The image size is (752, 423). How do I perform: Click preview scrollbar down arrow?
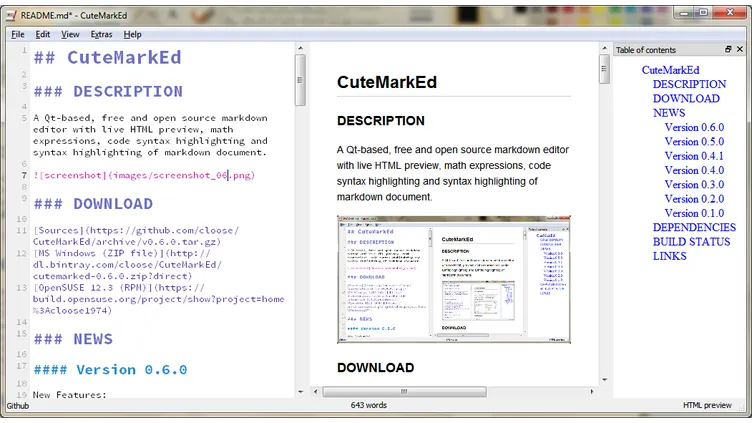point(604,380)
